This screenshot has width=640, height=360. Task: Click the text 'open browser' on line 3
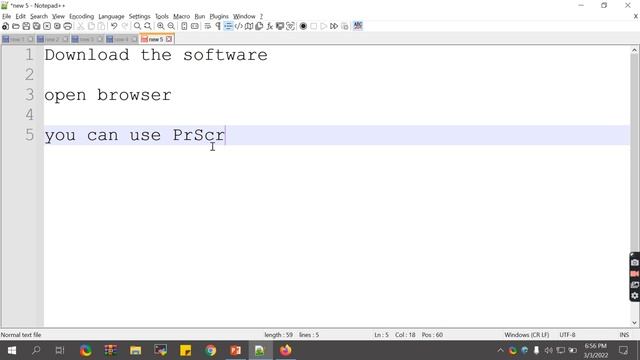coord(108,96)
